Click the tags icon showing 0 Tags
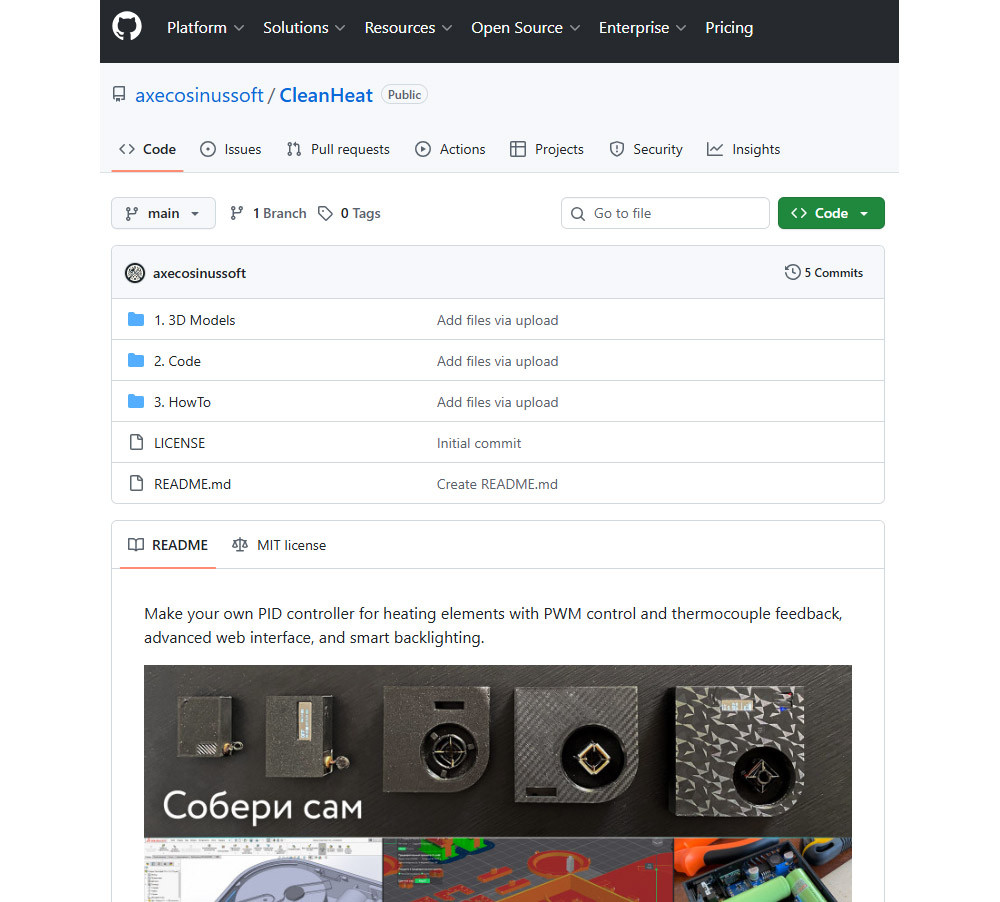This screenshot has width=1000, height=902. point(326,213)
